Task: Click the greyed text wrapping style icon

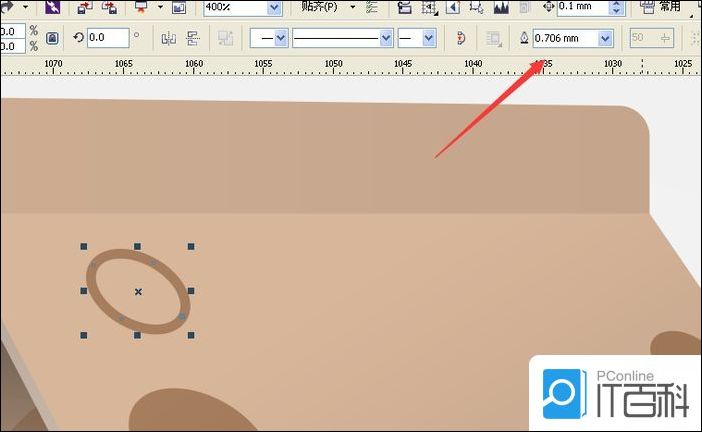Action: 494,39
